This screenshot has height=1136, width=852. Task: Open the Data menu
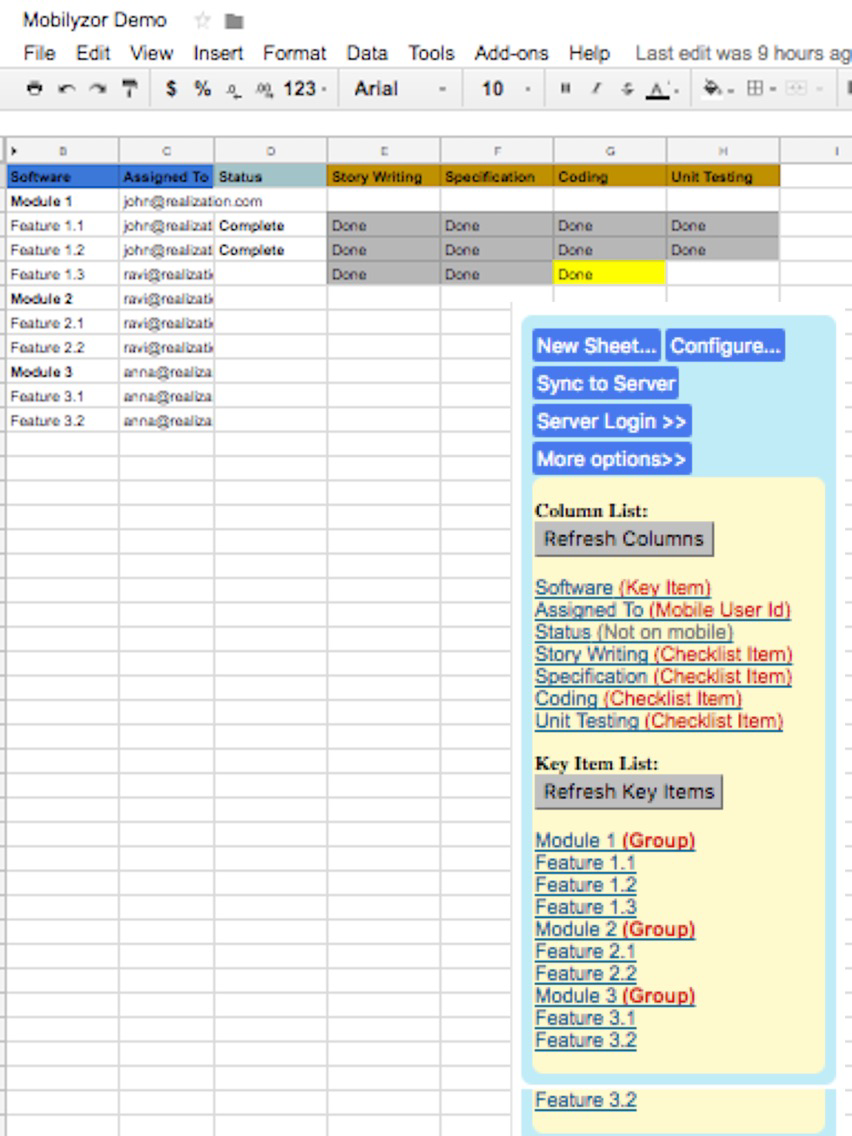(x=367, y=54)
